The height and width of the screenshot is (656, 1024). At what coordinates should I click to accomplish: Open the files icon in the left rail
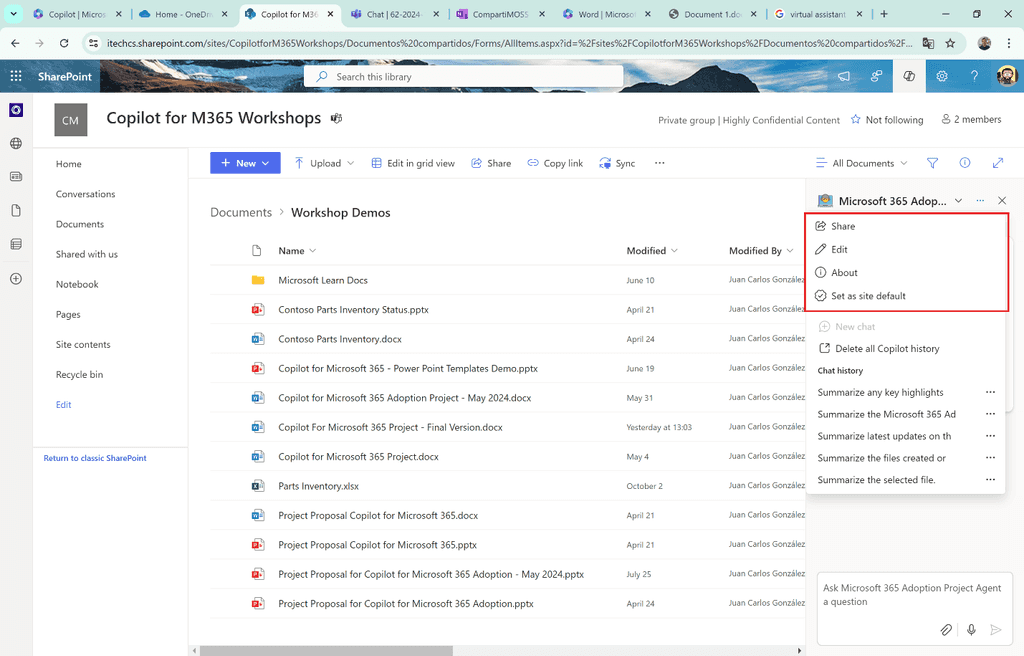coord(16,210)
